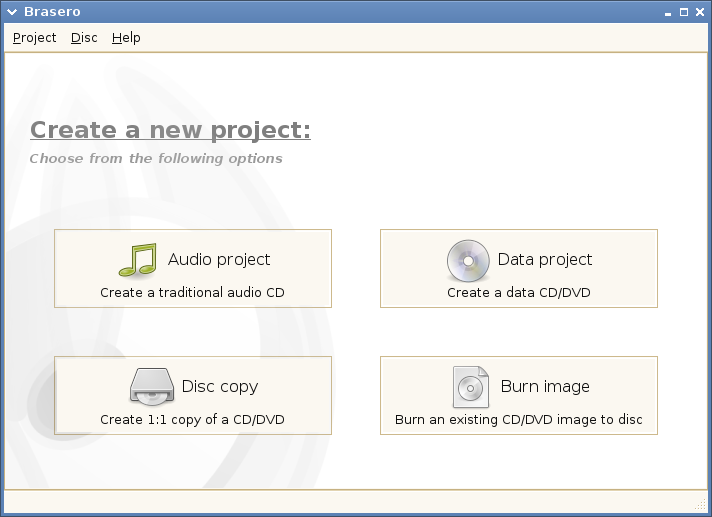Click the Brasero title bar text
This screenshot has height=517, width=712.
[51, 12]
